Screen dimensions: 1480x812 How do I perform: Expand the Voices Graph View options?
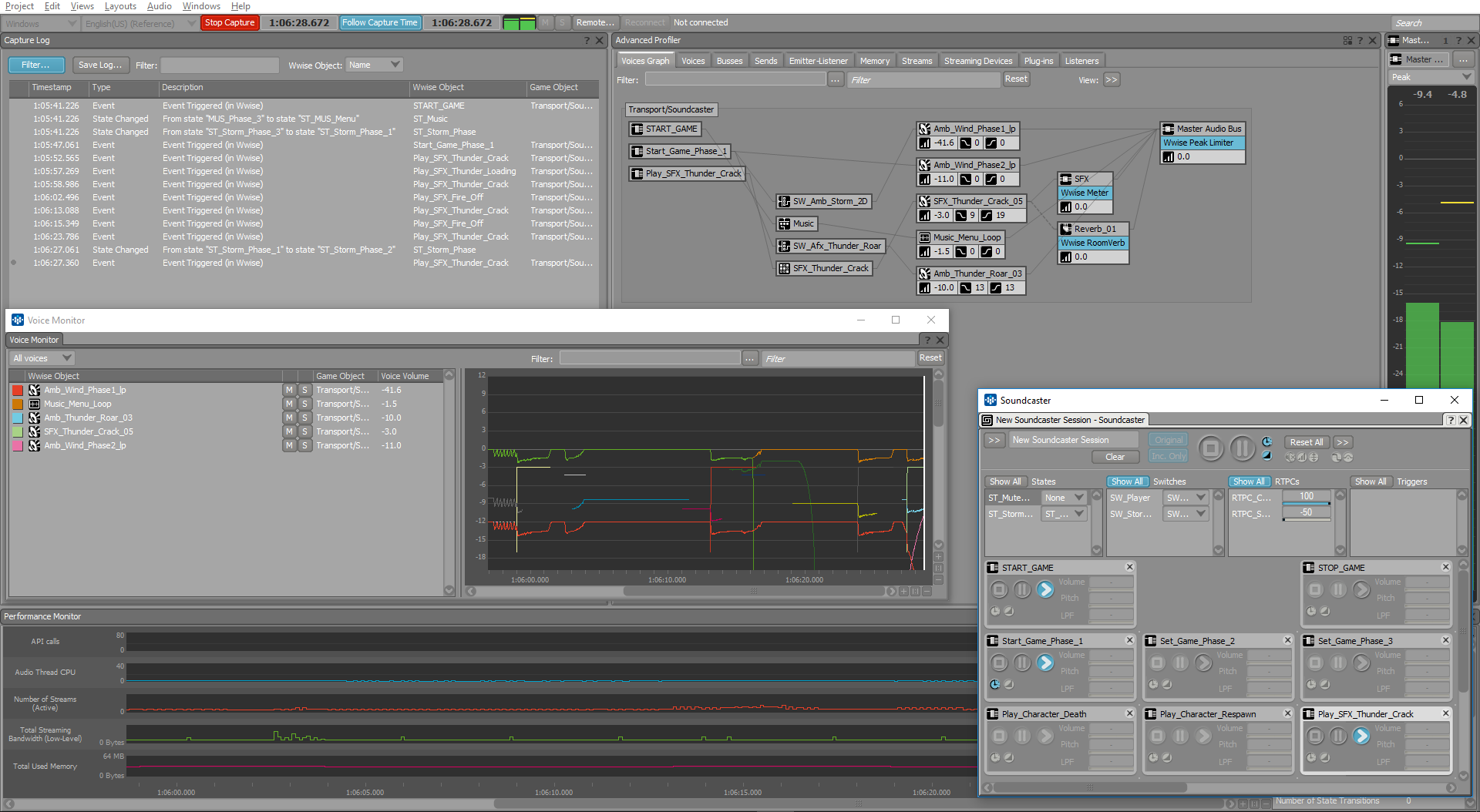pos(1111,79)
